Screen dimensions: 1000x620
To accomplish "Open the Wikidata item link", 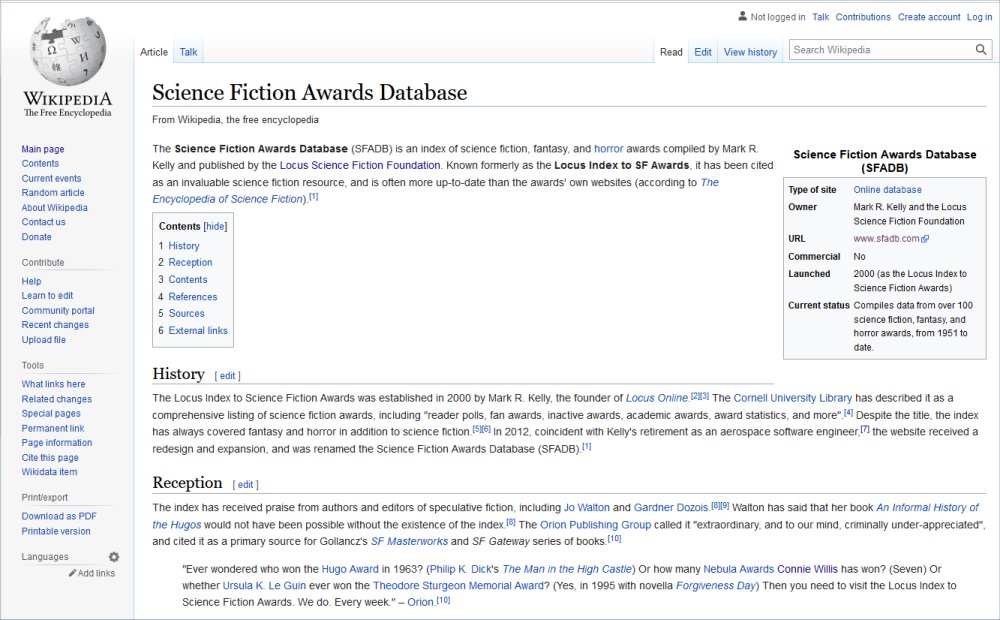I will [49, 472].
